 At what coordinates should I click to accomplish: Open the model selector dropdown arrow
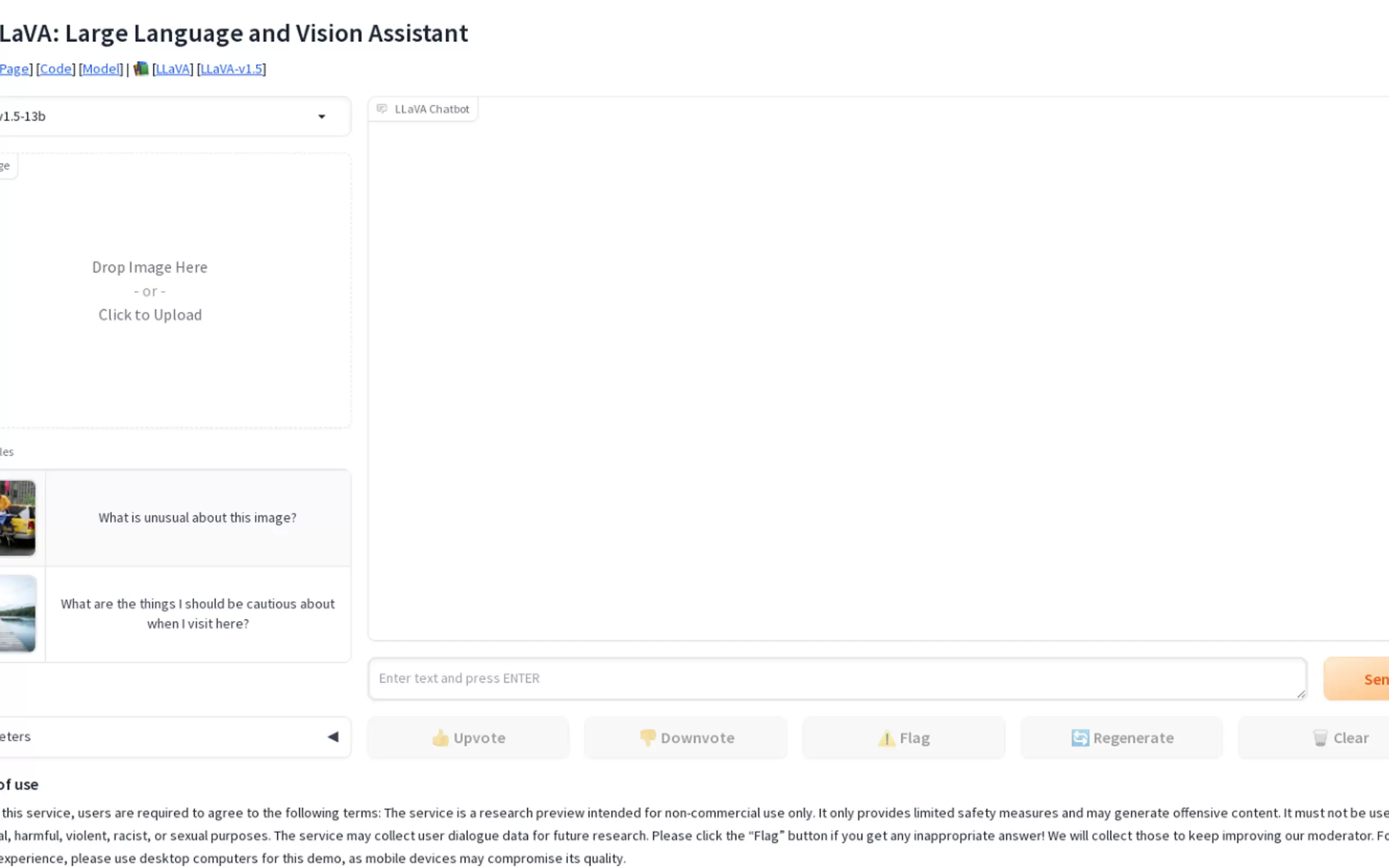click(322, 116)
